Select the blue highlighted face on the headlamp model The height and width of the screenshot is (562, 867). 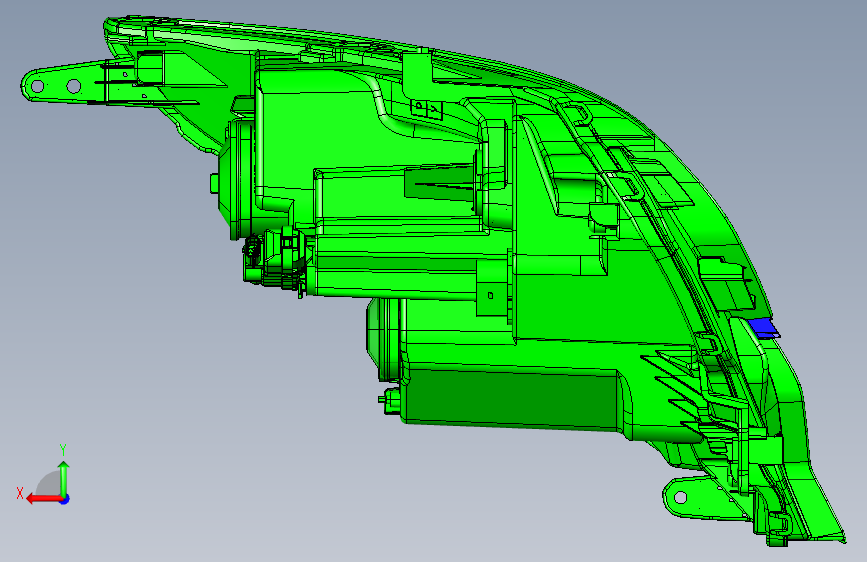pos(763,327)
